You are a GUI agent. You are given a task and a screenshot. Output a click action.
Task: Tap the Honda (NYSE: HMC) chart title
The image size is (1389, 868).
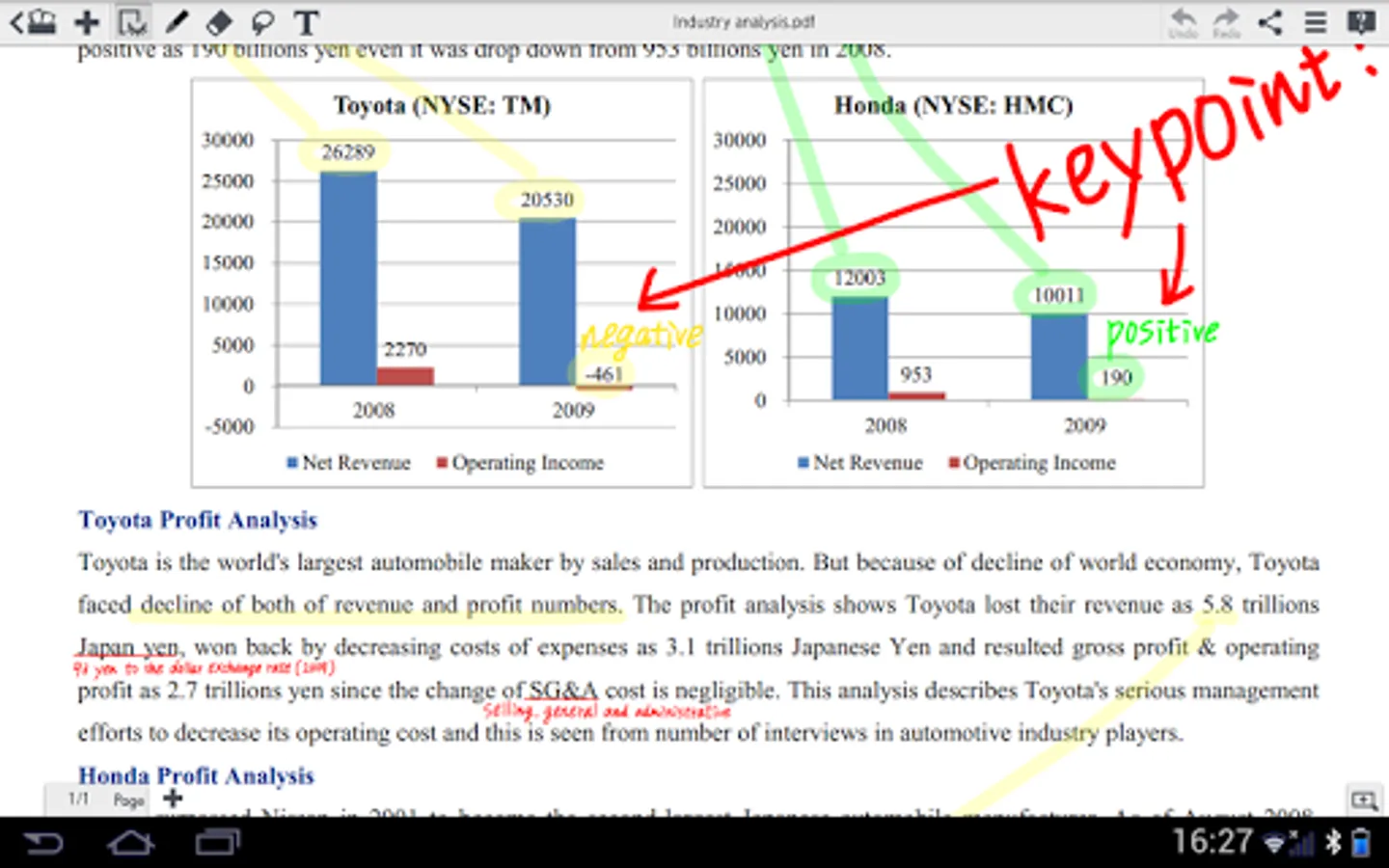[953, 105]
